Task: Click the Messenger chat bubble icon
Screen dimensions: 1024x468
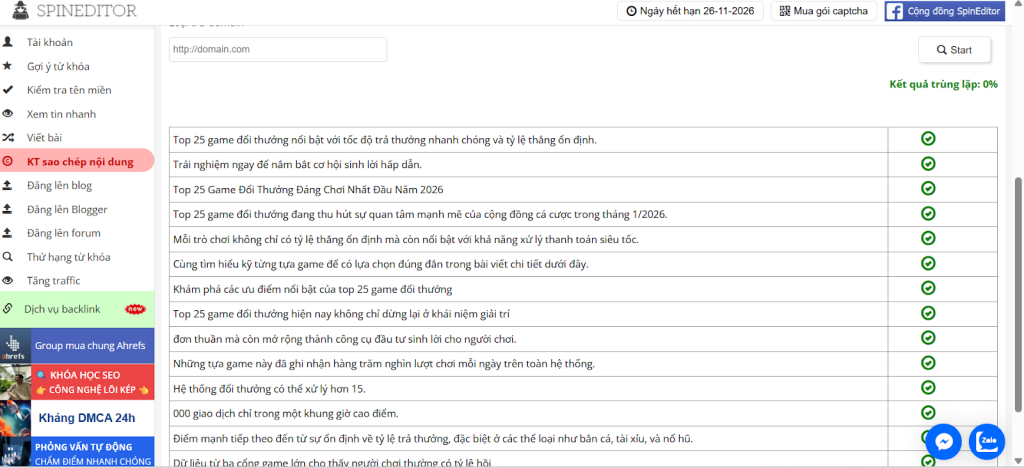Action: point(943,441)
